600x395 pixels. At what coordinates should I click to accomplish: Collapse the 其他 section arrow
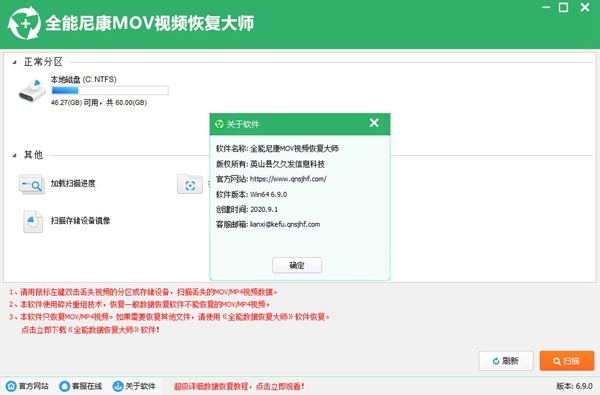pyautogui.click(x=15, y=155)
